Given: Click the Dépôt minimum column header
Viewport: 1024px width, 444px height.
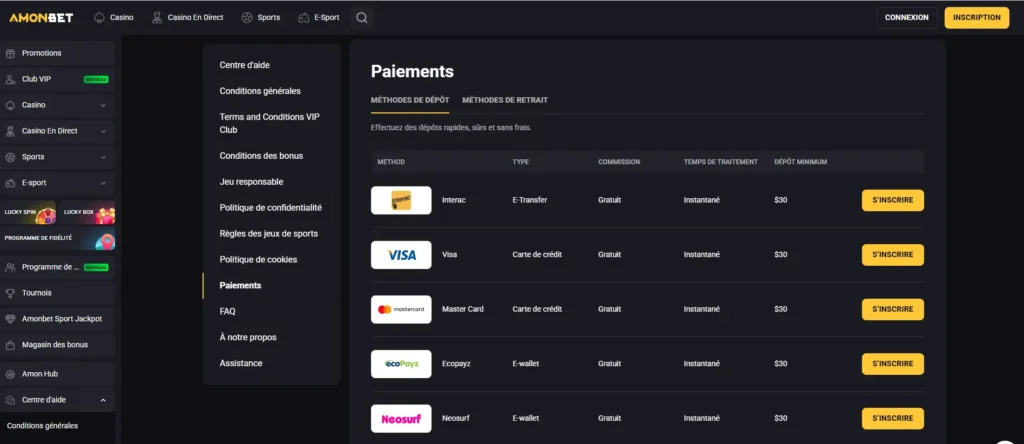Looking at the screenshot, I should (801, 162).
